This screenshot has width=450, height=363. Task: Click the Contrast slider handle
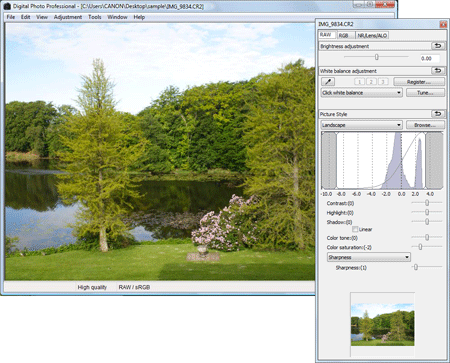coord(427,203)
